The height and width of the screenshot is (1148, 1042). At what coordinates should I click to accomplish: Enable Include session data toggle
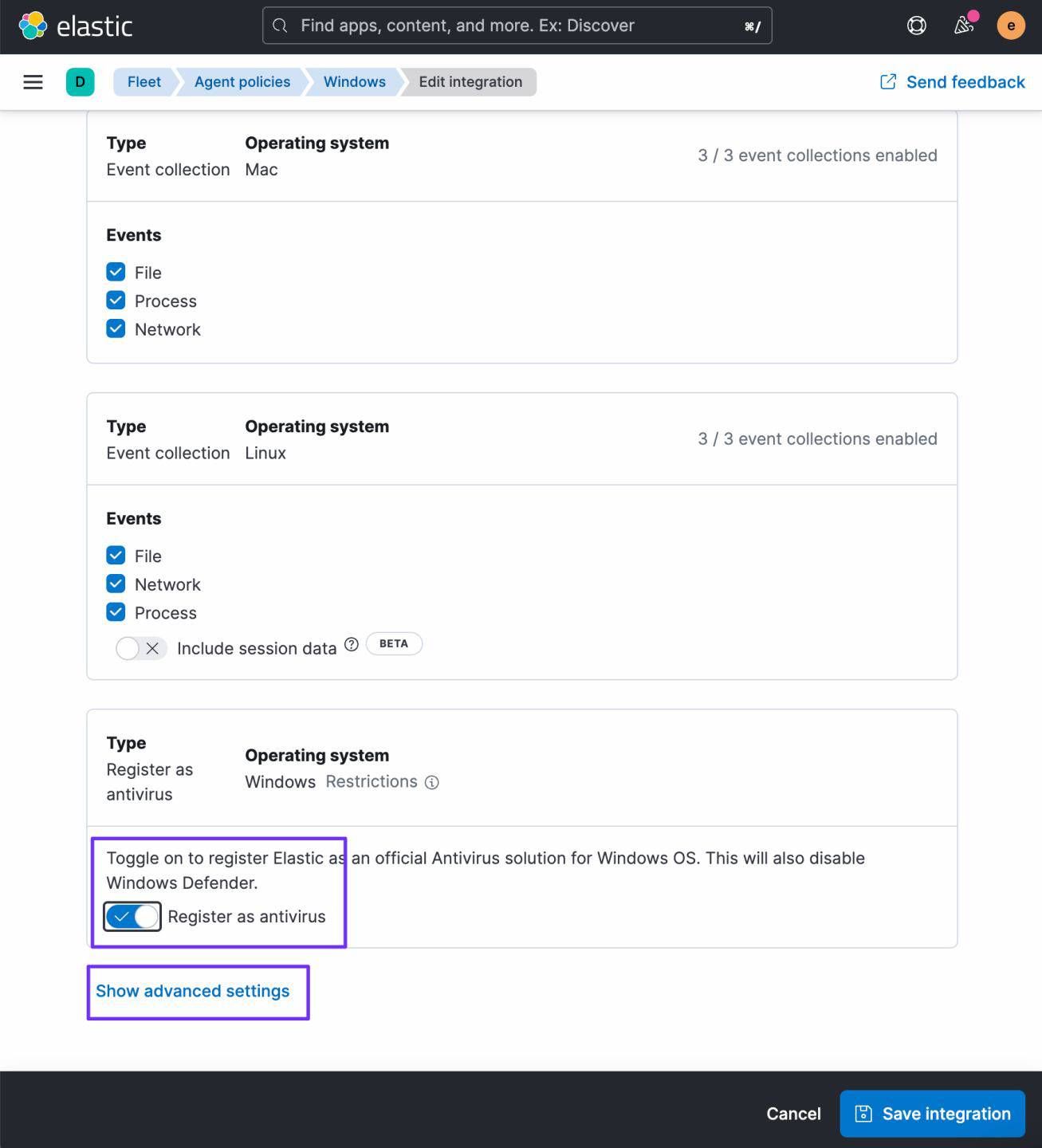[140, 648]
